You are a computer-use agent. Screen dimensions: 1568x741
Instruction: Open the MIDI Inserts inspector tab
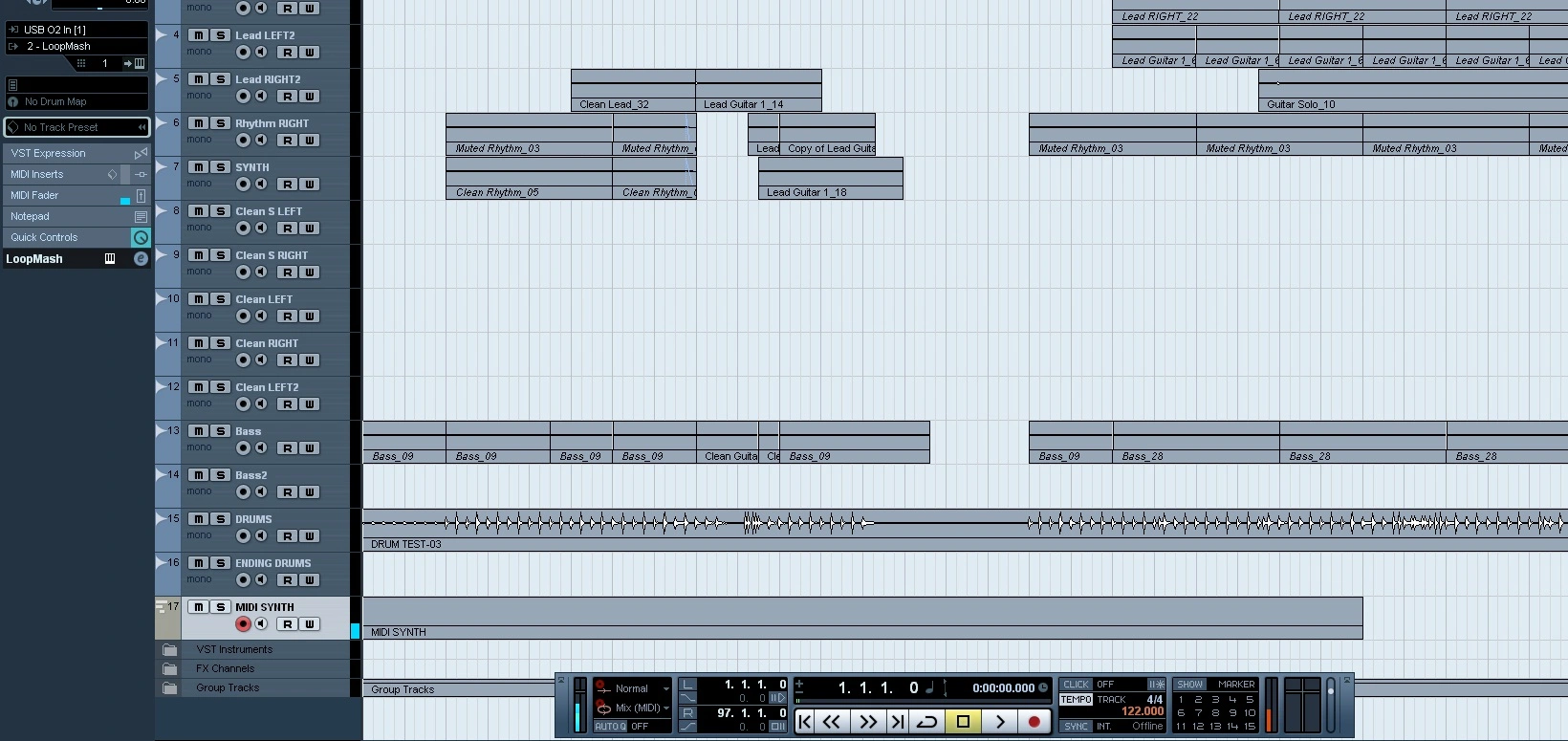point(76,174)
